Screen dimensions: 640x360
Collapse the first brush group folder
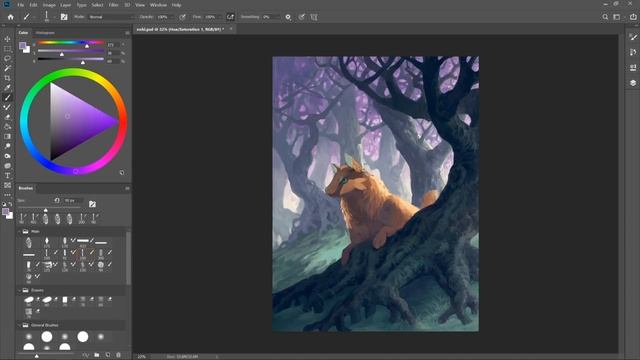coord(19,231)
